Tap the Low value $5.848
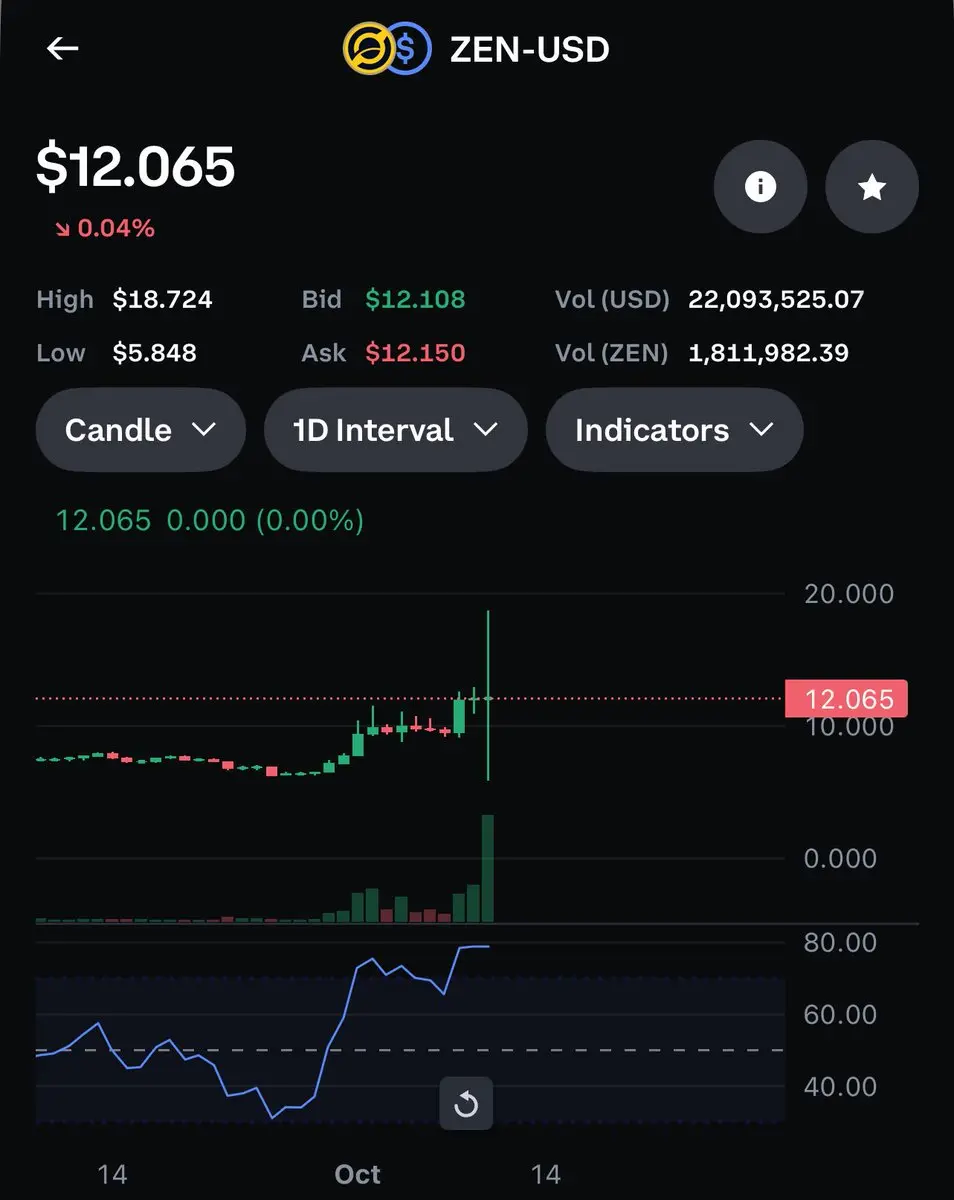Screen dimensions: 954x1200 pos(154,352)
